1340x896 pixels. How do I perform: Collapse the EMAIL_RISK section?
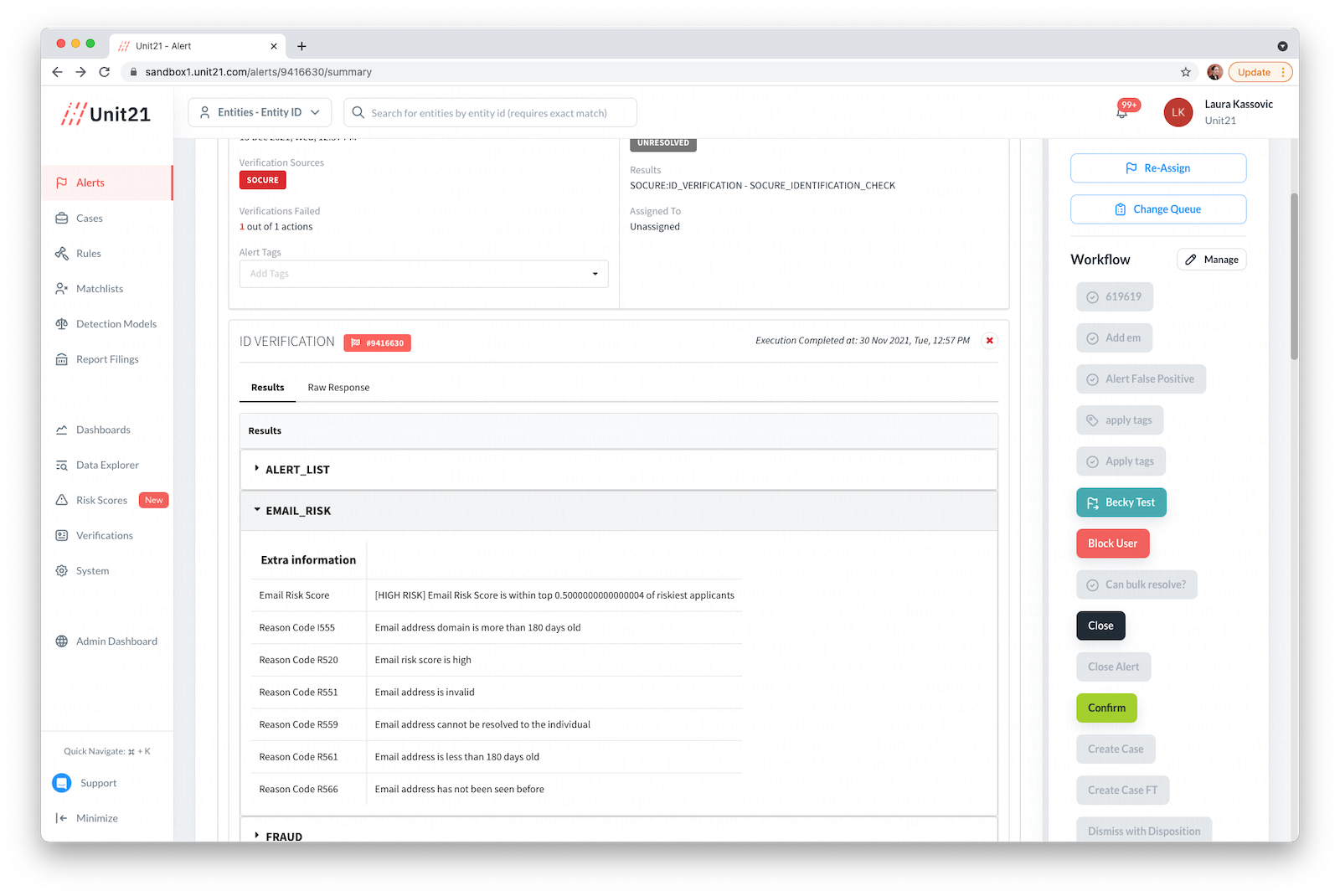tap(619, 511)
